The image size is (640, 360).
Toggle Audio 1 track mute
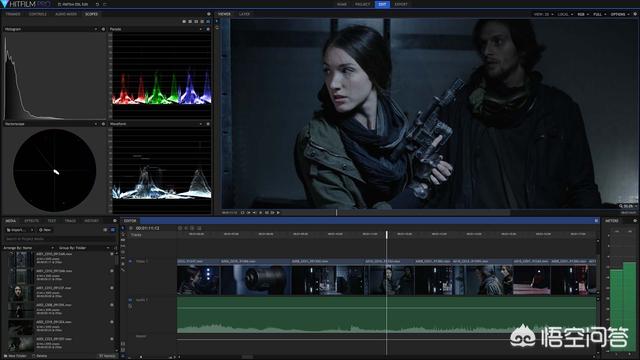(x=130, y=300)
